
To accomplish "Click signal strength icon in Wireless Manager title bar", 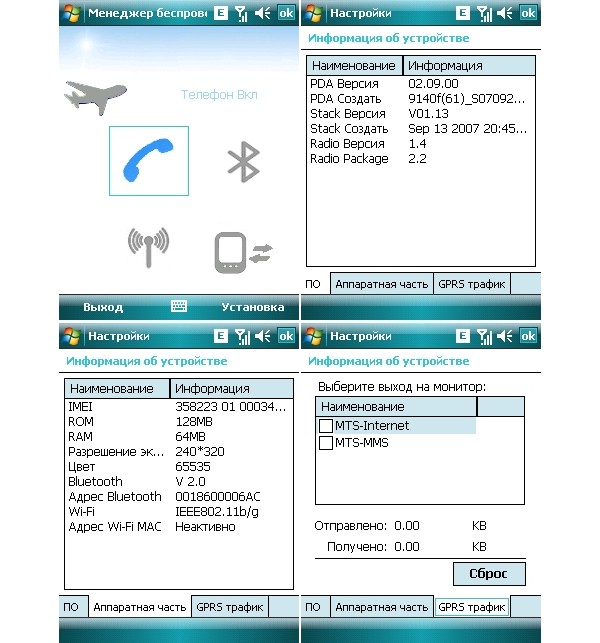I will point(242,14).
